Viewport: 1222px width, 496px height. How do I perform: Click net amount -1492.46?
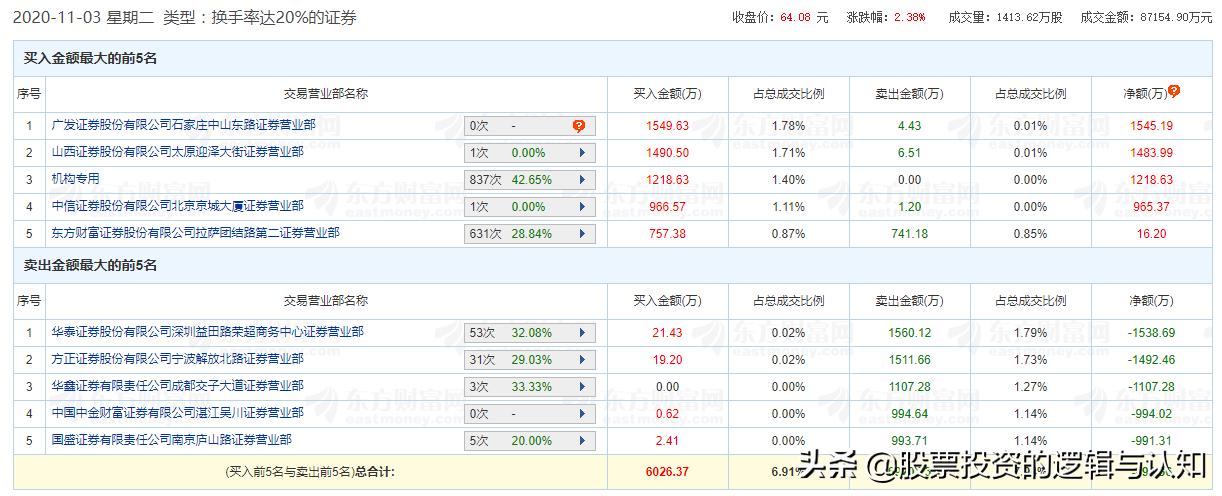(x=1152, y=360)
